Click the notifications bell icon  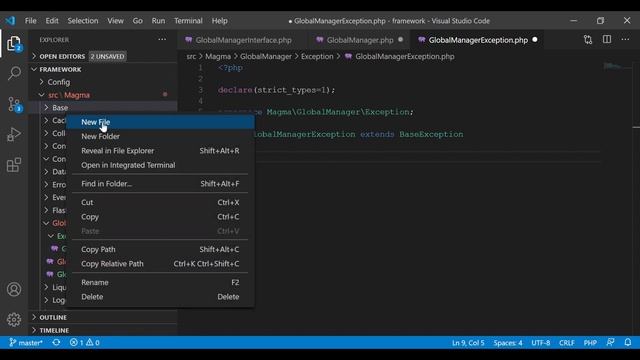pyautogui.click(x=628, y=342)
